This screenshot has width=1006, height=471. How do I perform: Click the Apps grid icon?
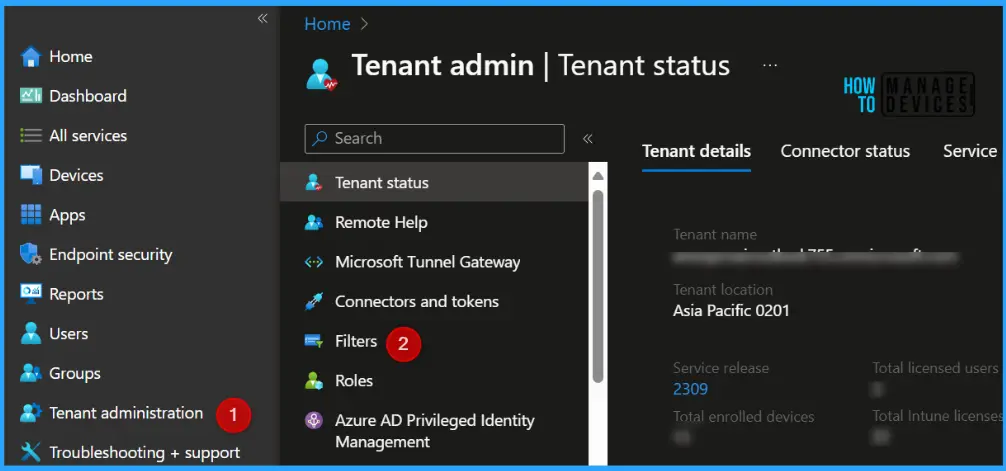tap(31, 214)
